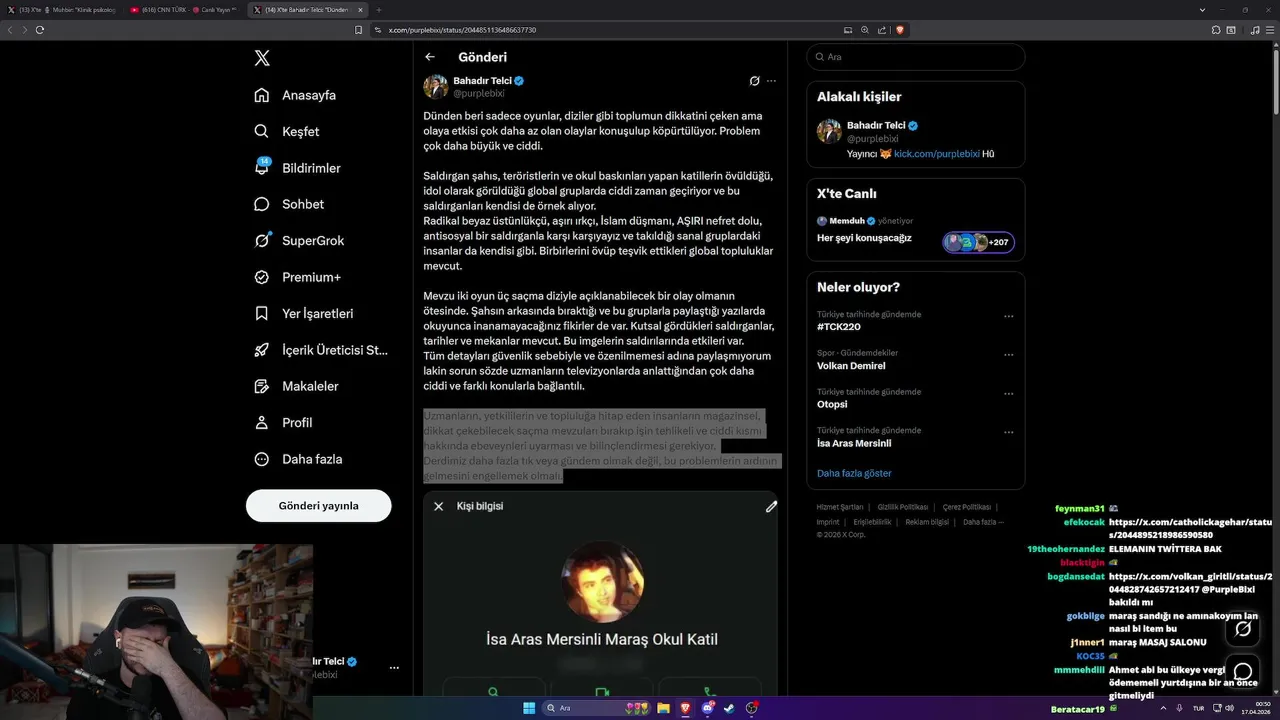1280x720 pixels.
Task: Click Brave Shields icon
Action: (x=899, y=30)
